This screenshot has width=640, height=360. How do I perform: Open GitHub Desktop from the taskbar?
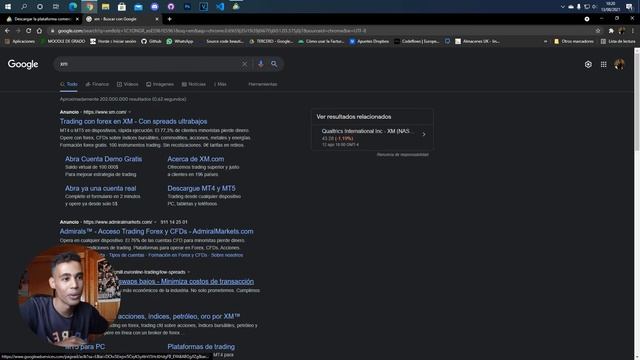coord(171,7)
